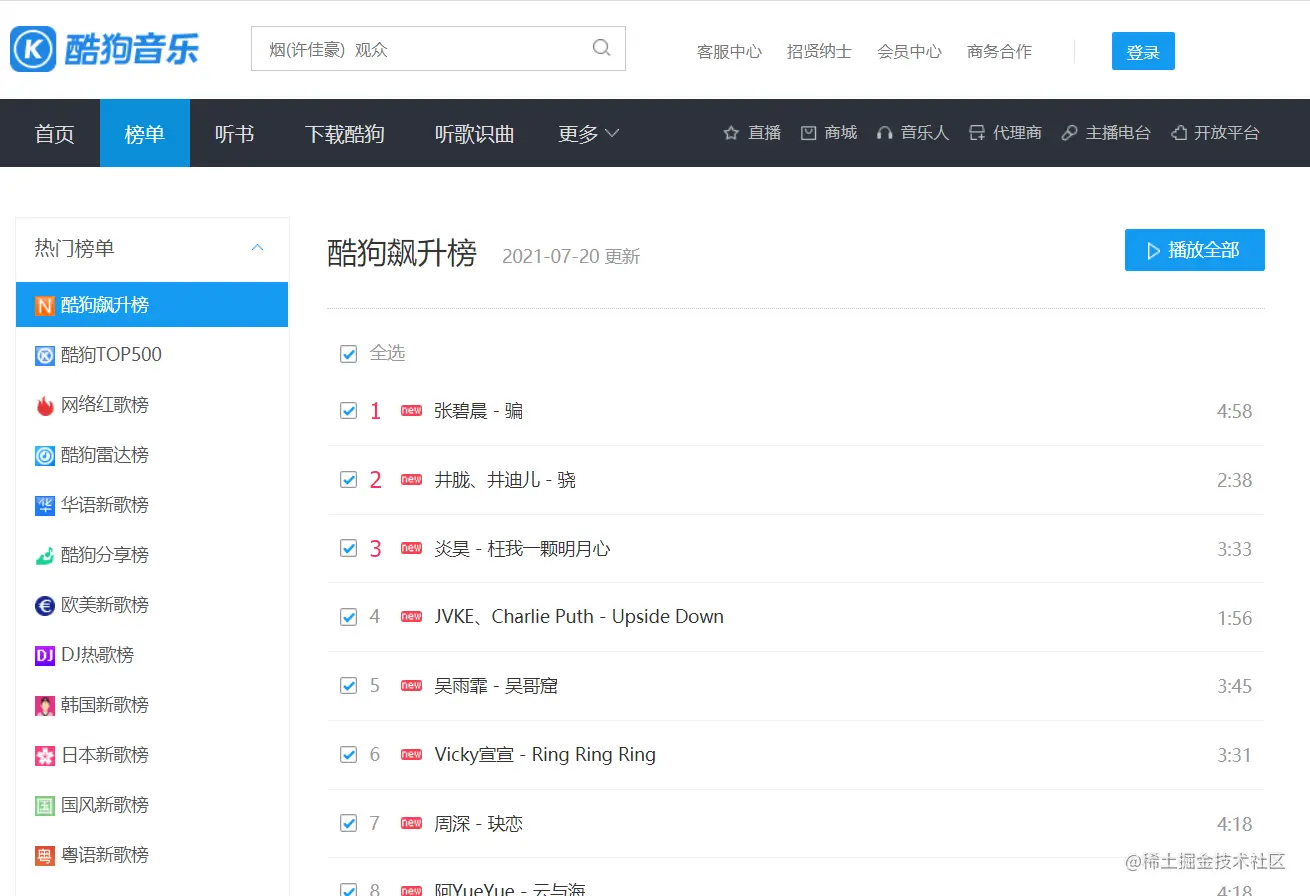Click the euro icon of 欧美新歌榜

coord(45,605)
